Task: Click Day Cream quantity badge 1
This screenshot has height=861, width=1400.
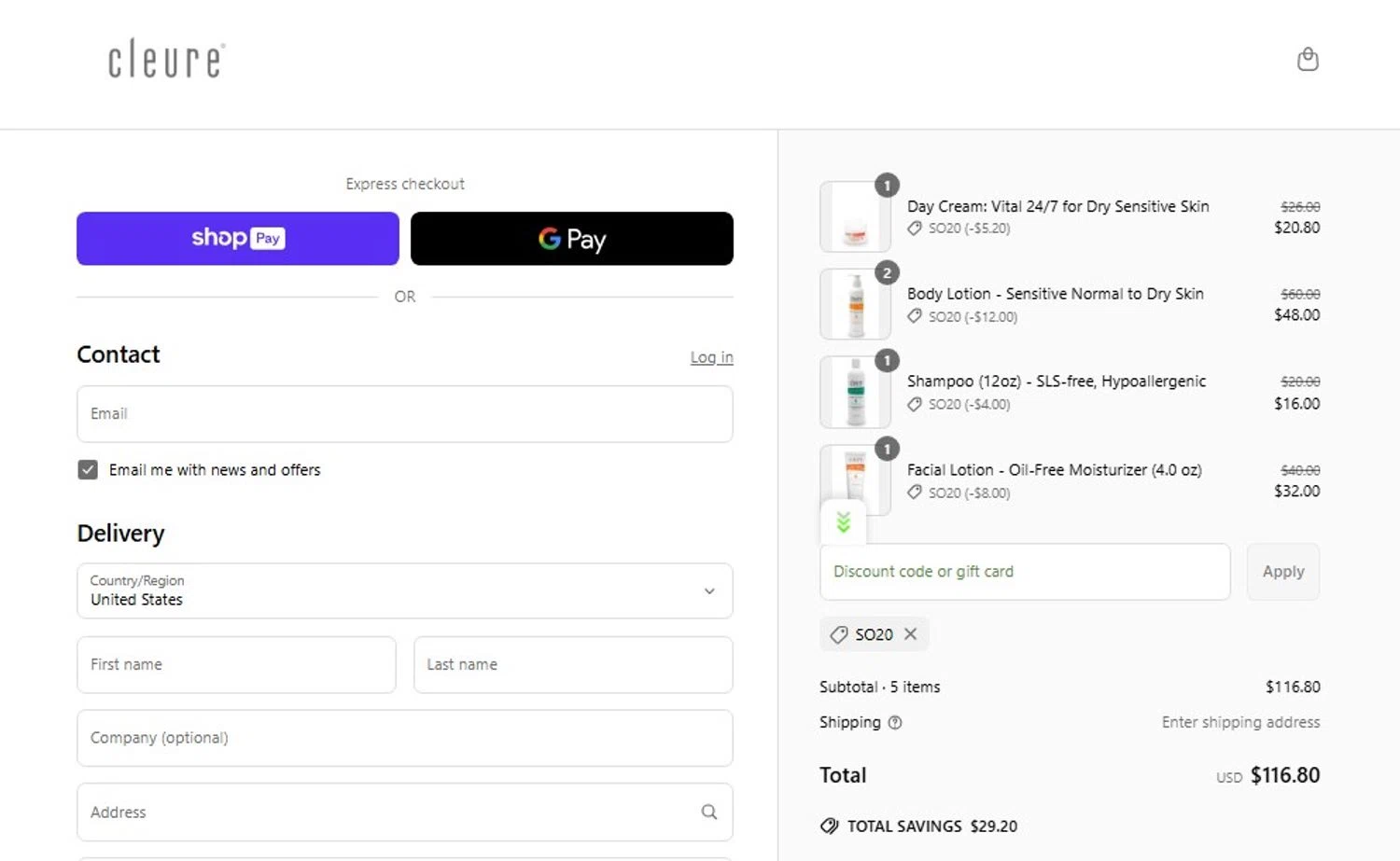Action: click(x=887, y=186)
